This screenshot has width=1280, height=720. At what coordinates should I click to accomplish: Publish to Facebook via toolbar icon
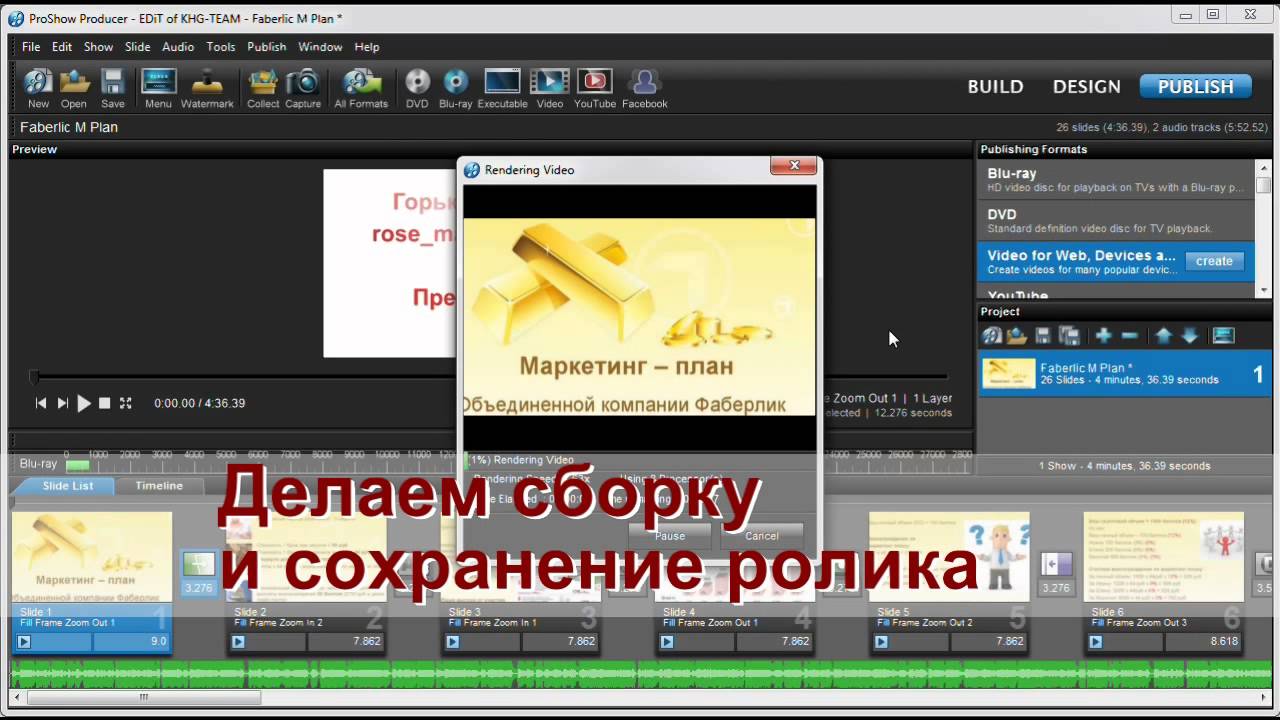pos(645,88)
